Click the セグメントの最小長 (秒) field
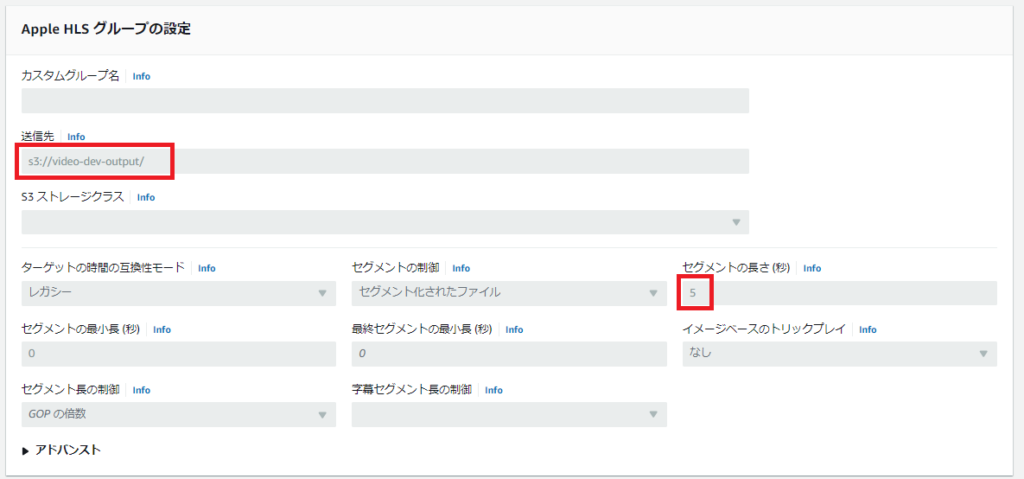The width and height of the screenshot is (1024, 479). pos(178,354)
